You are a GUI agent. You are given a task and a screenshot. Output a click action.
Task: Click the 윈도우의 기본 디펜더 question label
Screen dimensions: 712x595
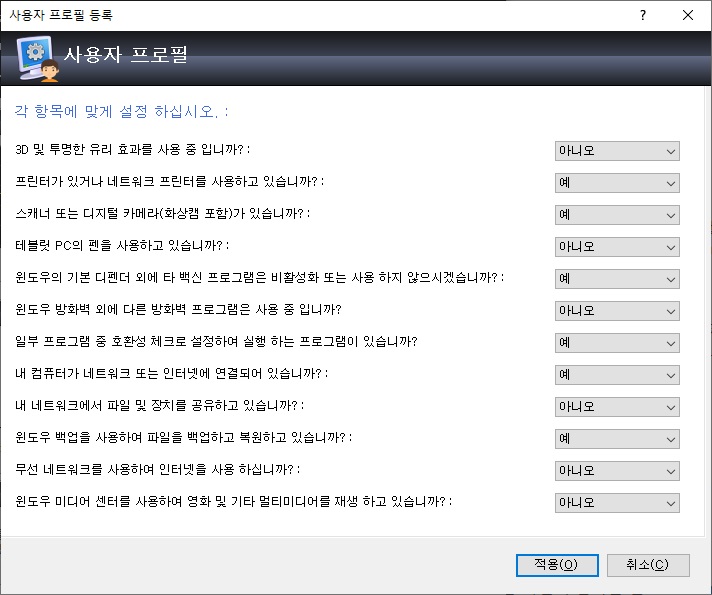click(259, 277)
